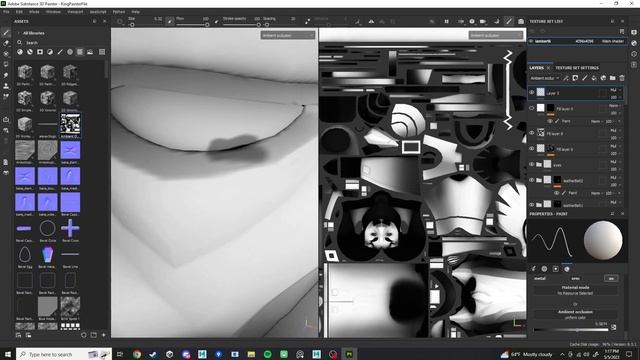
Task: Open the Window menu
Action: click(53, 12)
